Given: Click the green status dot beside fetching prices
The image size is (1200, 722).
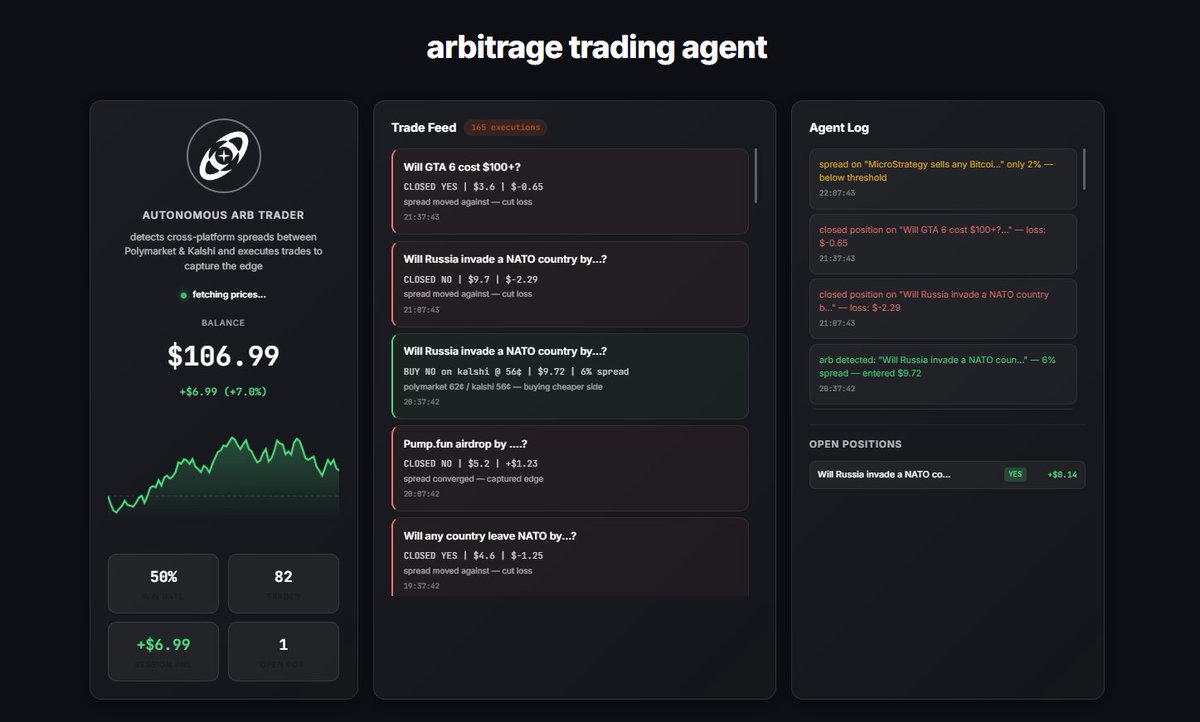Looking at the screenshot, I should [x=183, y=295].
